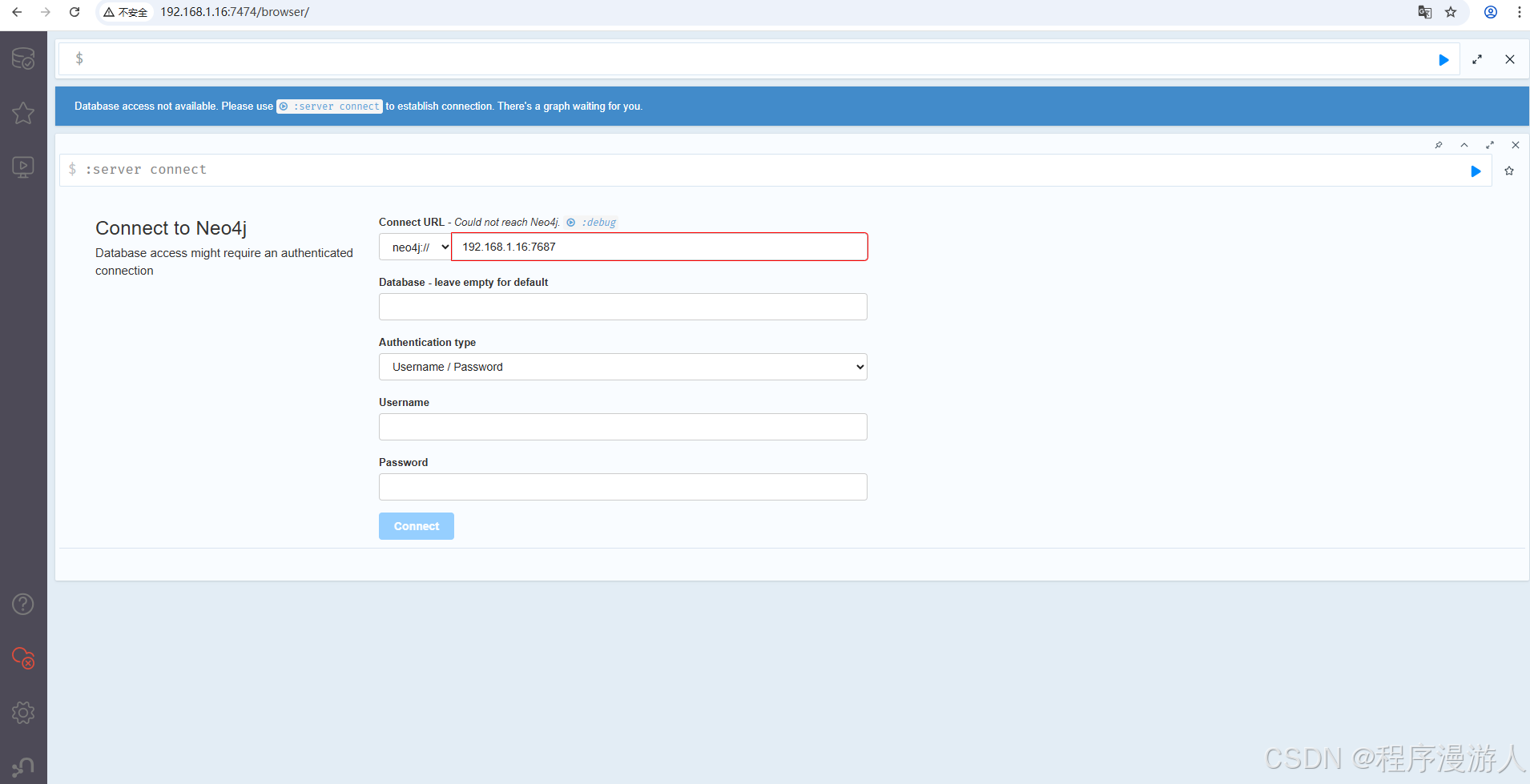Click the browser address bar URL
Screen dimensions: 1530x784
[235, 12]
